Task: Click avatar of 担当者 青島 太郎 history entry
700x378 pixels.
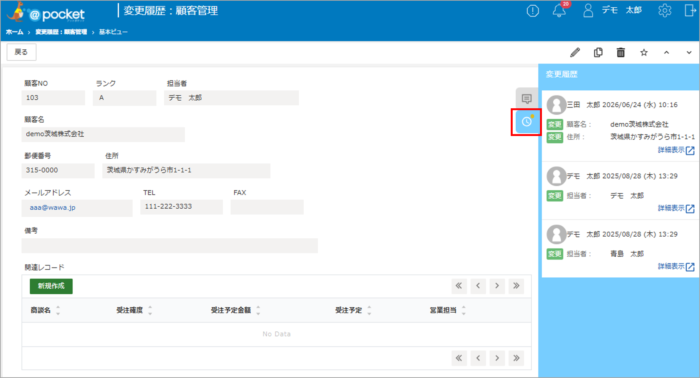Action: pyautogui.click(x=556, y=234)
